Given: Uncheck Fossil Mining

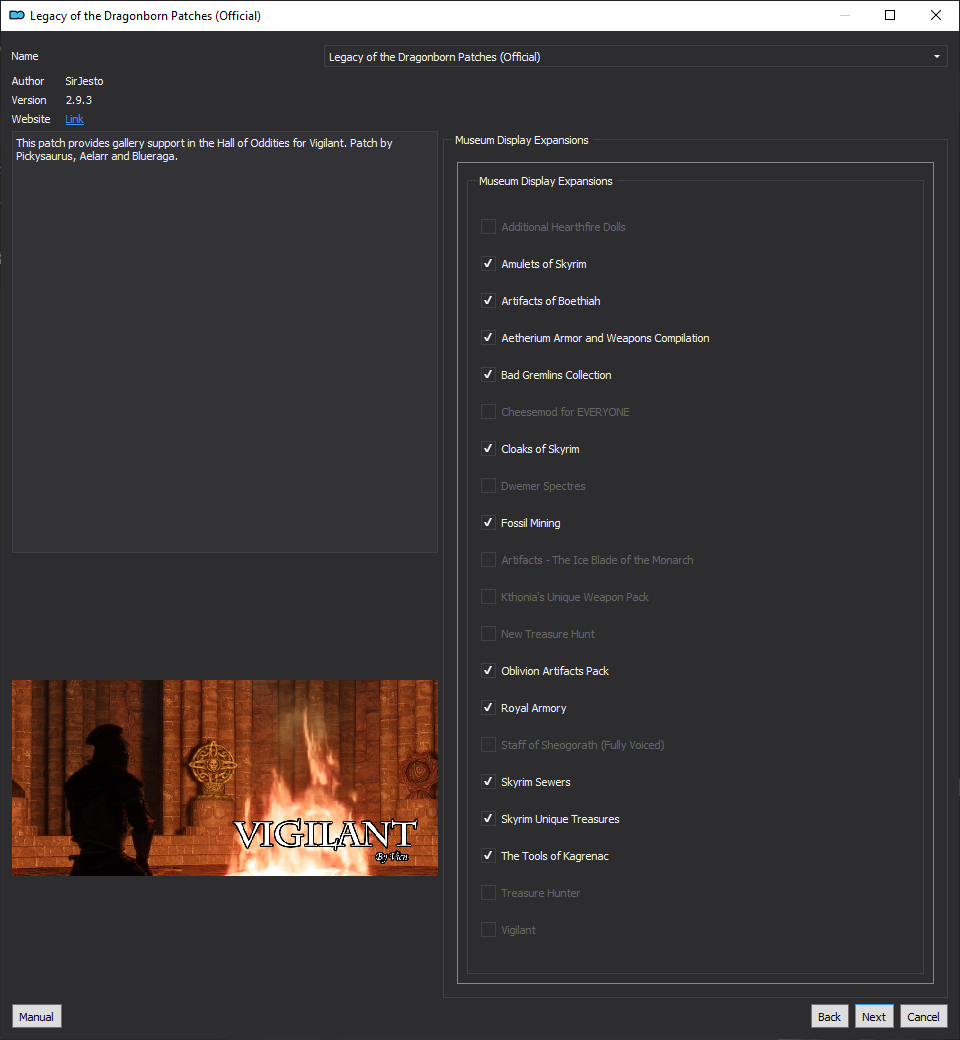Looking at the screenshot, I should click(488, 523).
